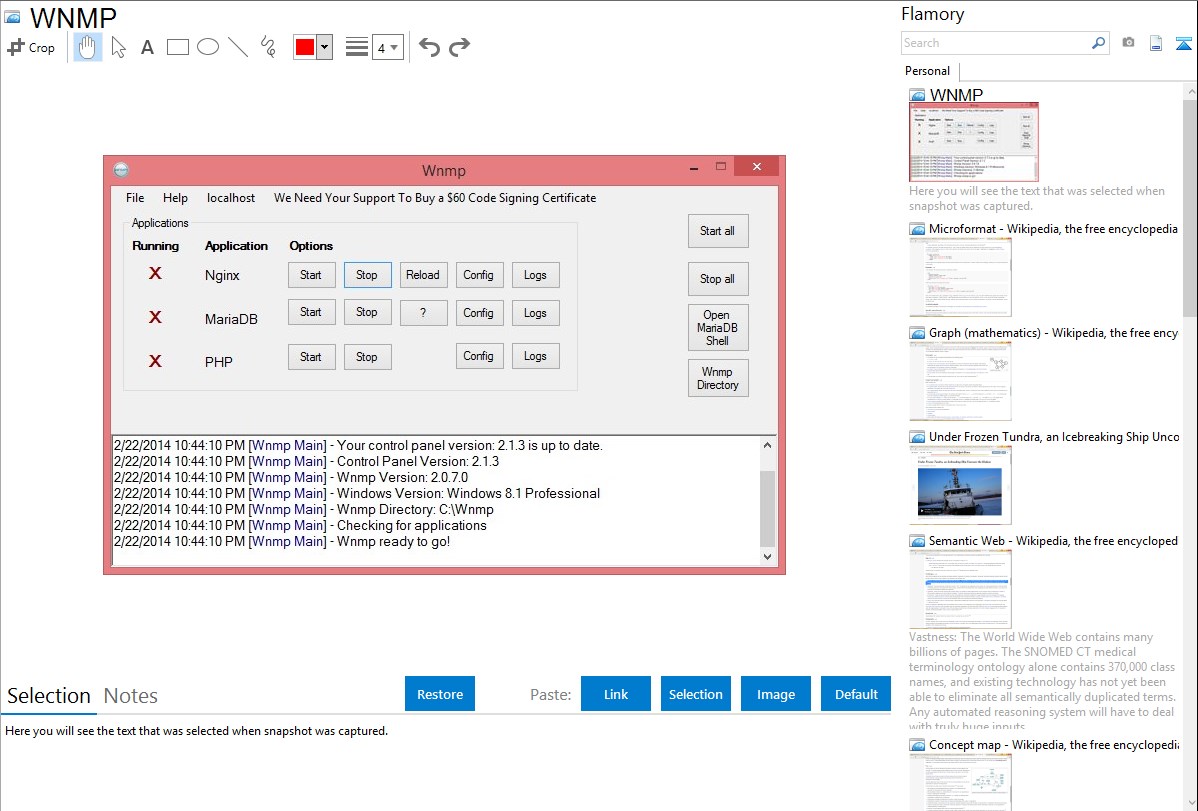Viewport: 1198px width, 811px height.
Task: Open the Personal tab in Flamory
Action: click(x=927, y=71)
